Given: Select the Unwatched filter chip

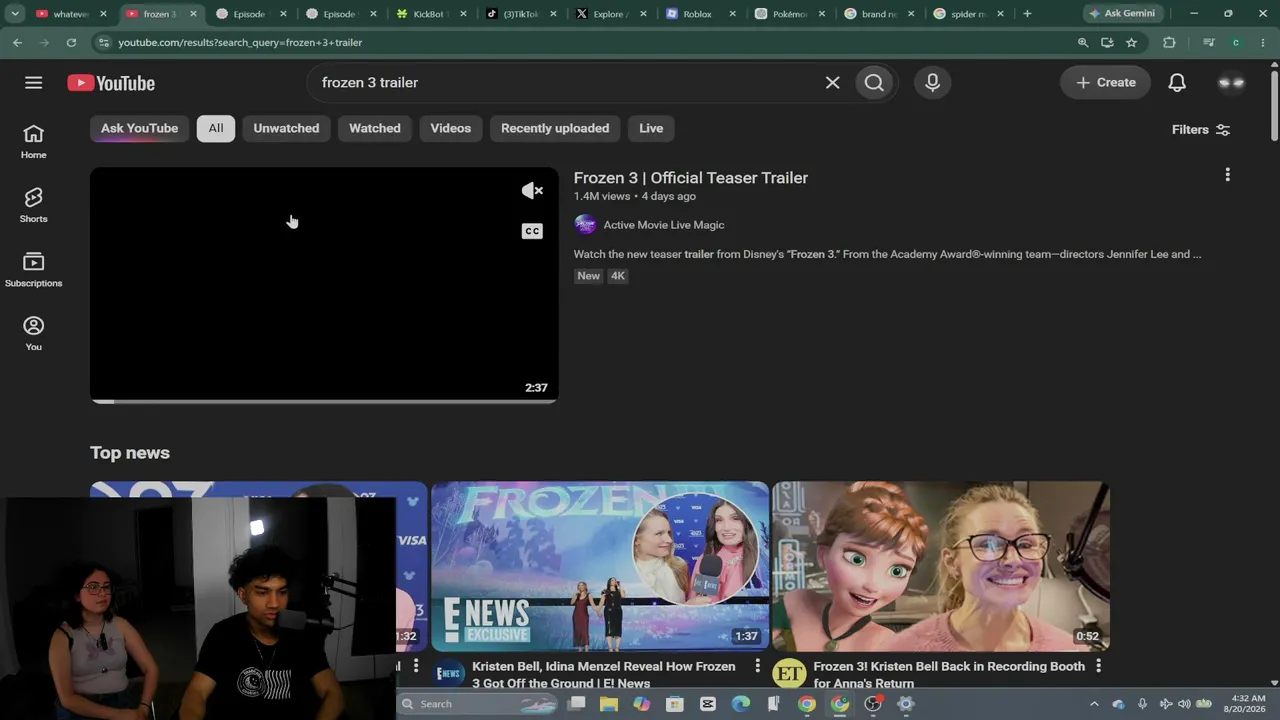Looking at the screenshot, I should pyautogui.click(x=286, y=128).
